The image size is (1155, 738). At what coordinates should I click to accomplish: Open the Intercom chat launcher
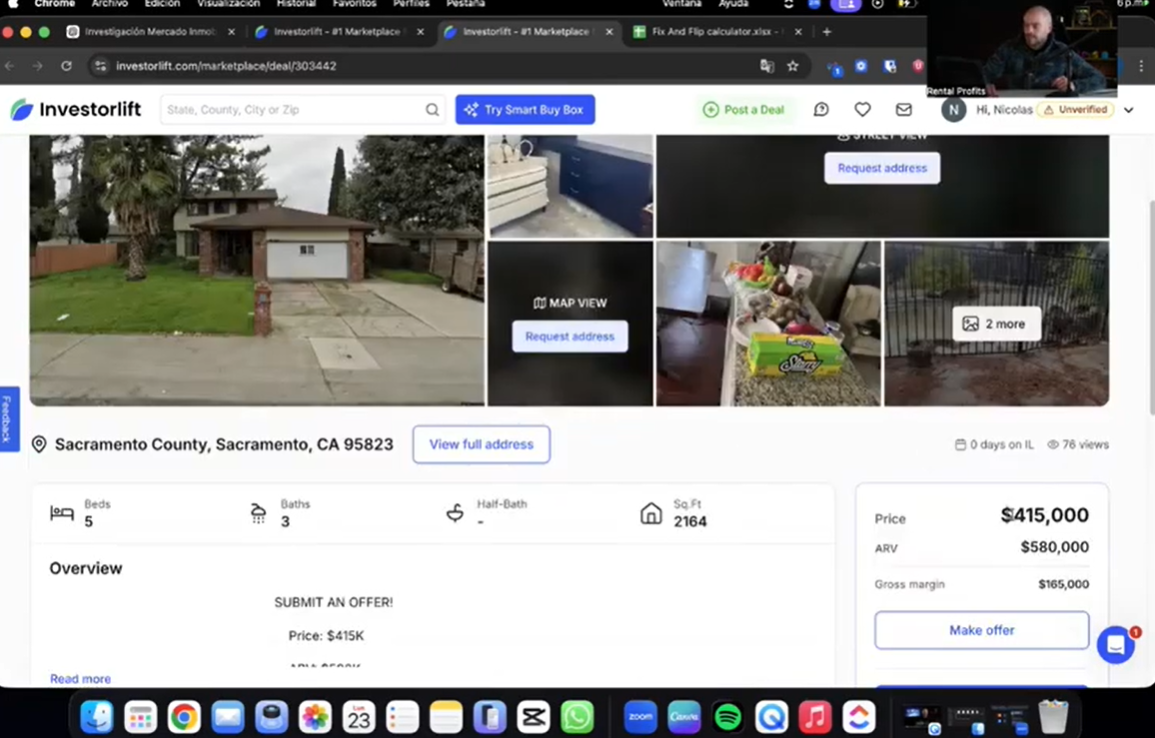click(1115, 645)
